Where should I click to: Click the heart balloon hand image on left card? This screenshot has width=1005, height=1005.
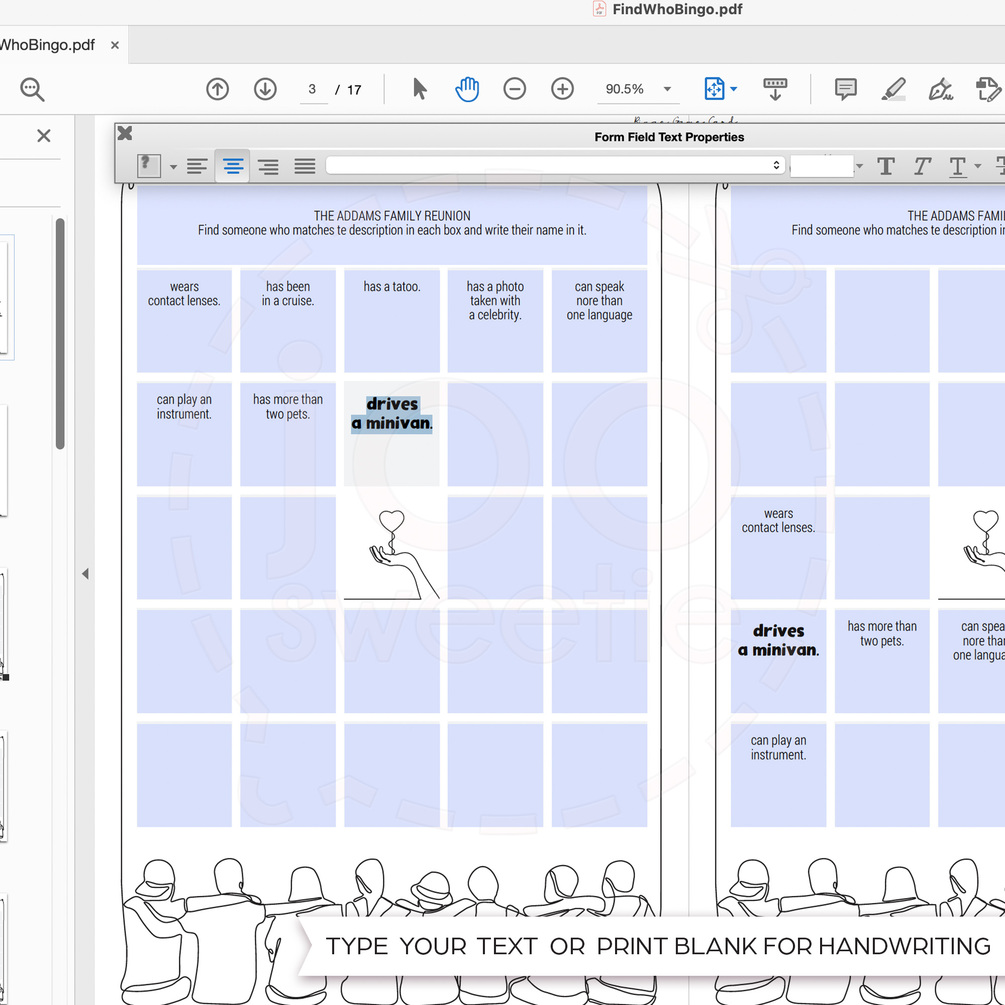392,554
